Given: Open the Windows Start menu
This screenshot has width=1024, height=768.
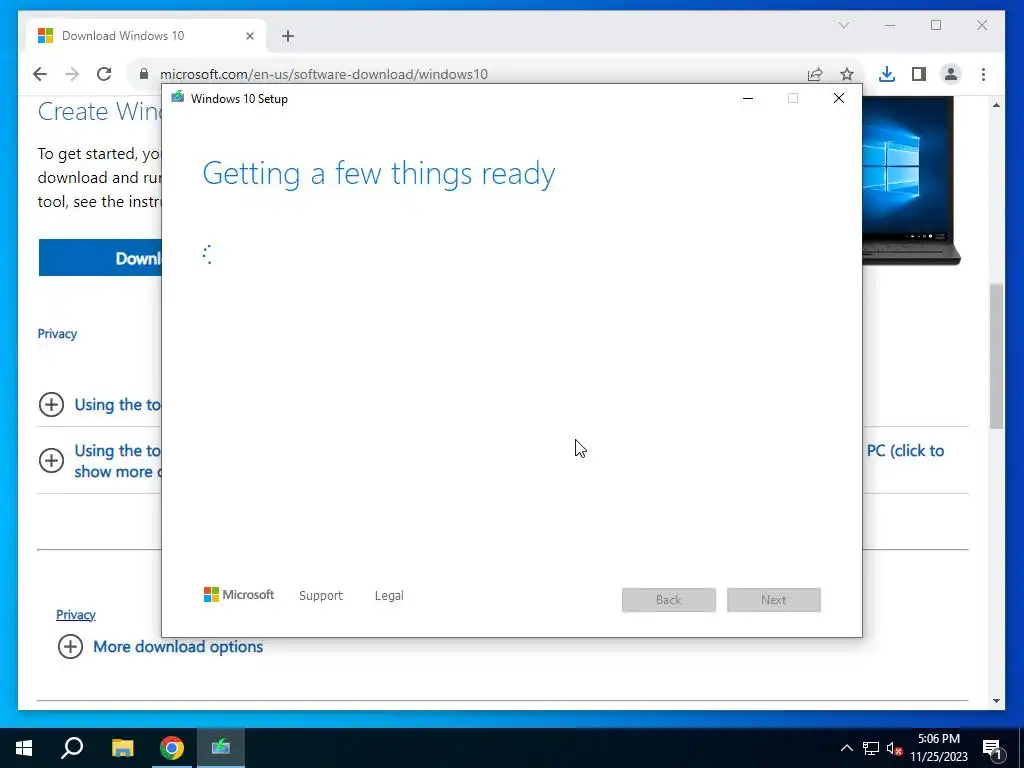Looking at the screenshot, I should pyautogui.click(x=24, y=748).
